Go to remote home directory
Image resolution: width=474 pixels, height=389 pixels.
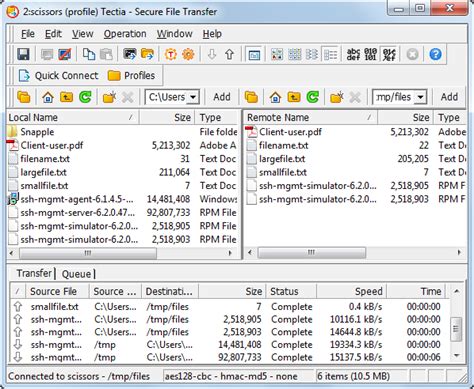click(x=275, y=97)
